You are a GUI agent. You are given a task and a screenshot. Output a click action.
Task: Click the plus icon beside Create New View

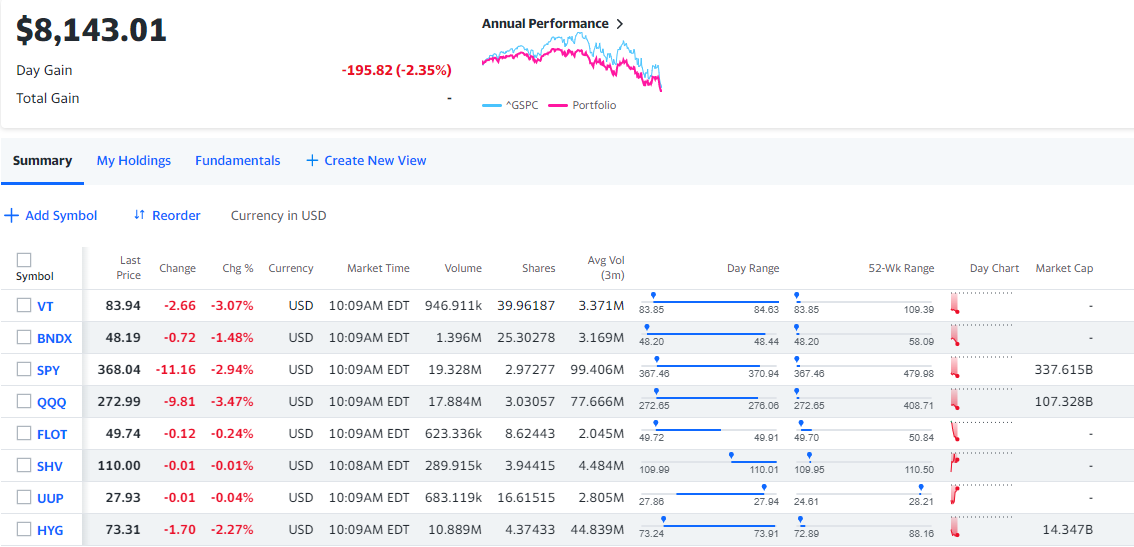[x=312, y=161]
